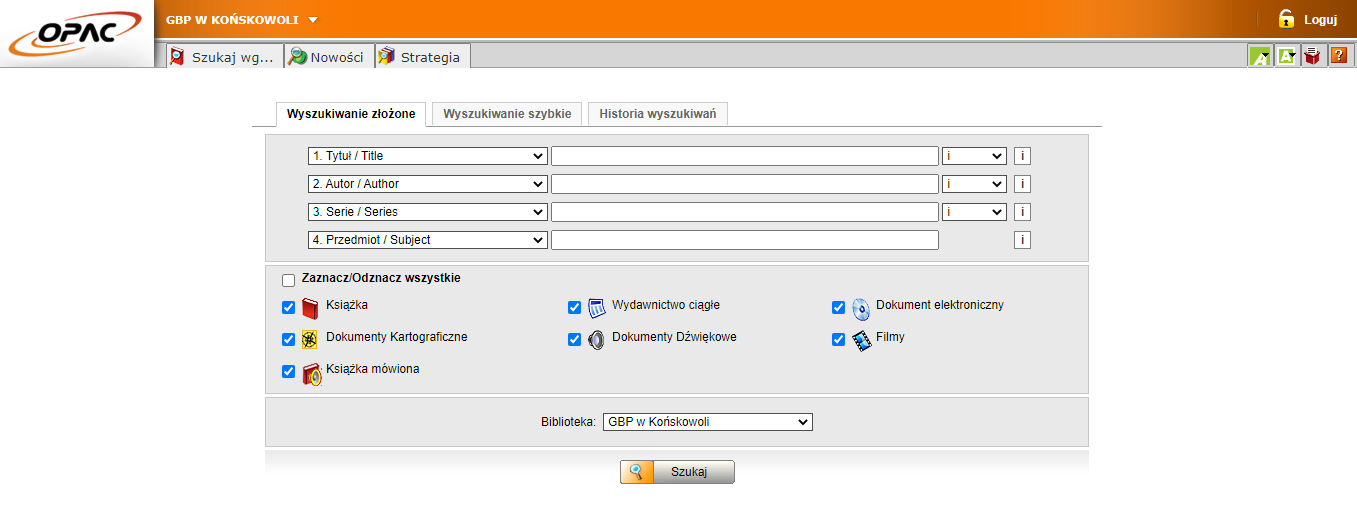Viewport: 1357px width, 524px height.
Task: Toggle the Zaznacz/Odznacz wszystkie checkbox
Action: (289, 280)
